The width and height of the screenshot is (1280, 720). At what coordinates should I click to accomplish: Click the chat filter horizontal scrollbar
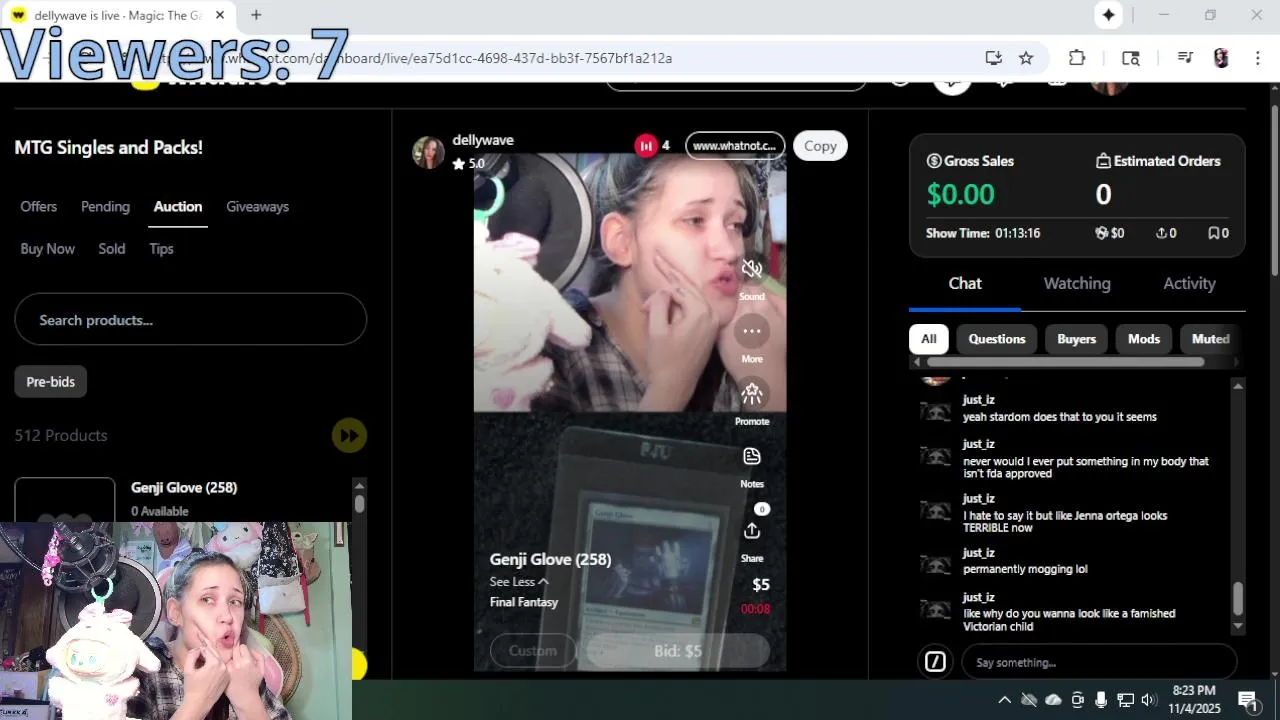click(x=1065, y=362)
